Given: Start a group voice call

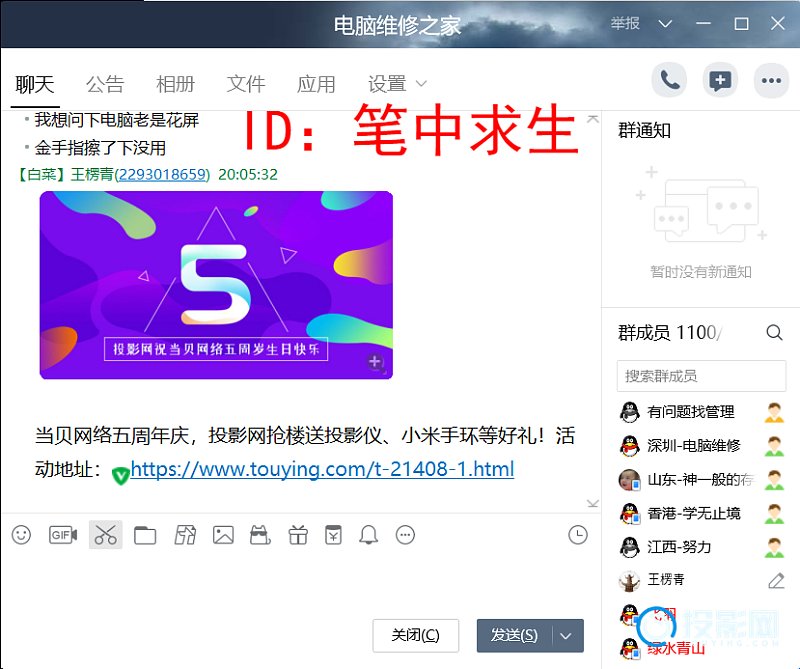Looking at the screenshot, I should pyautogui.click(x=669, y=80).
